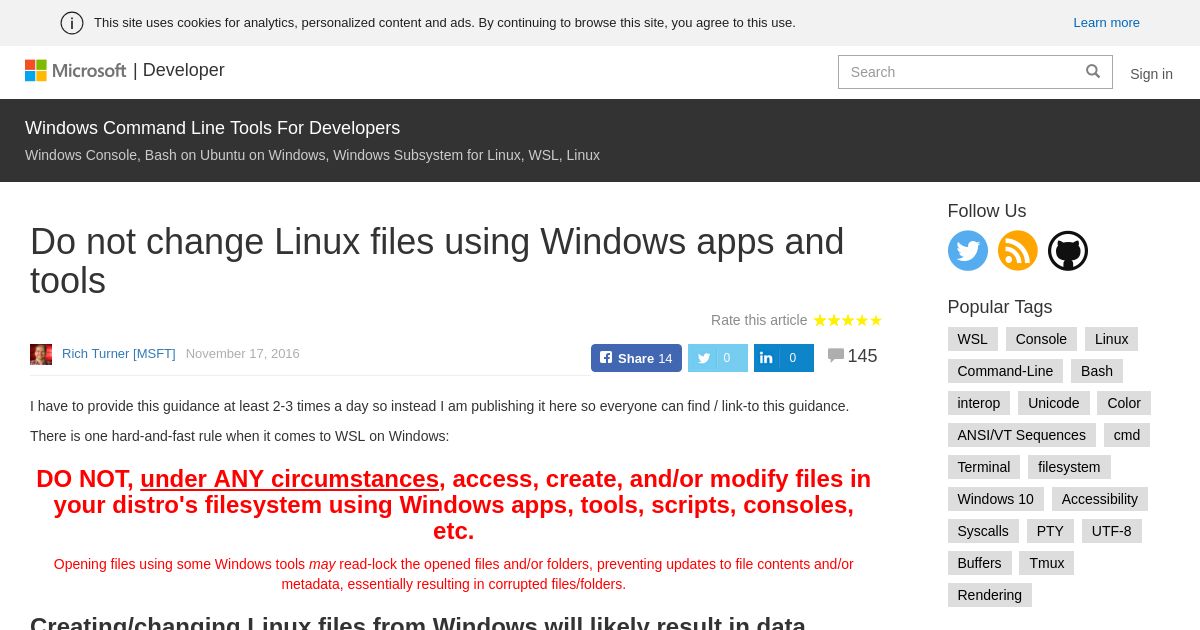Open the article title link
The width and height of the screenshot is (1200, 630).
pos(437,261)
